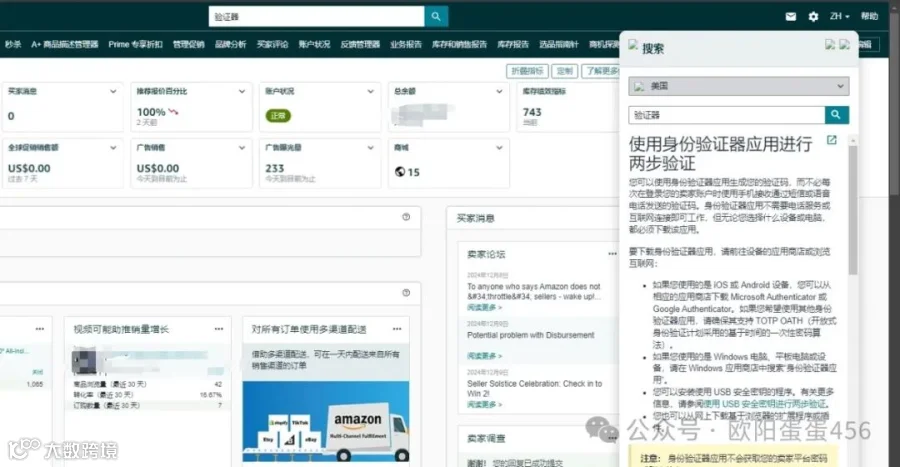
Task: Open help article in new window icon
Action: tap(831, 139)
